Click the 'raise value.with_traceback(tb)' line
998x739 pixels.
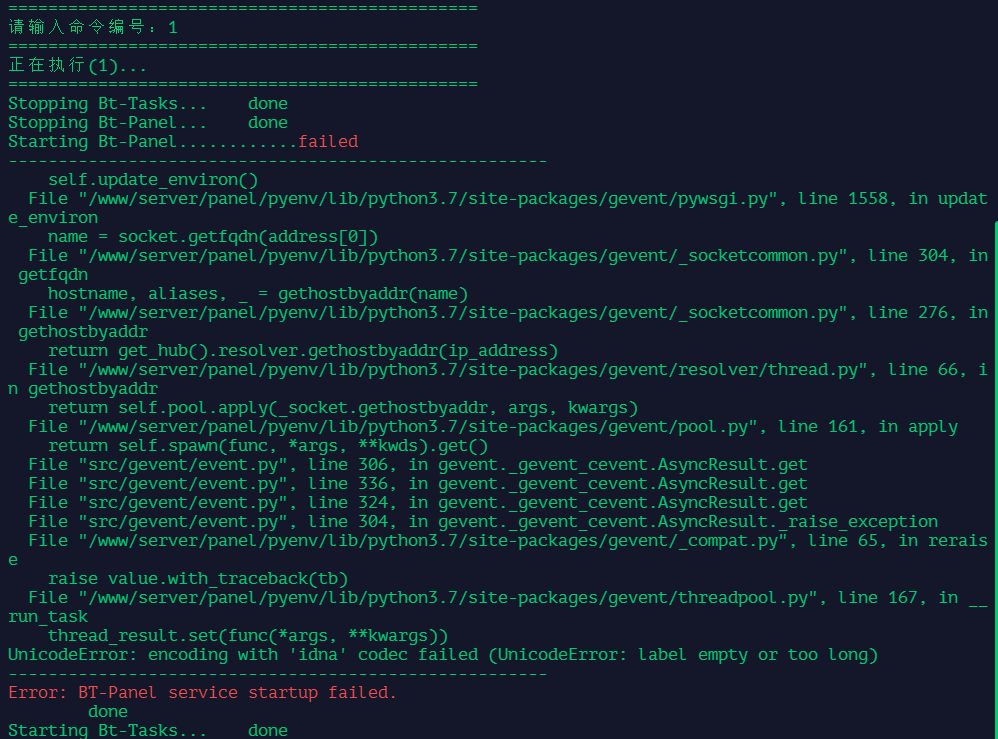198,579
